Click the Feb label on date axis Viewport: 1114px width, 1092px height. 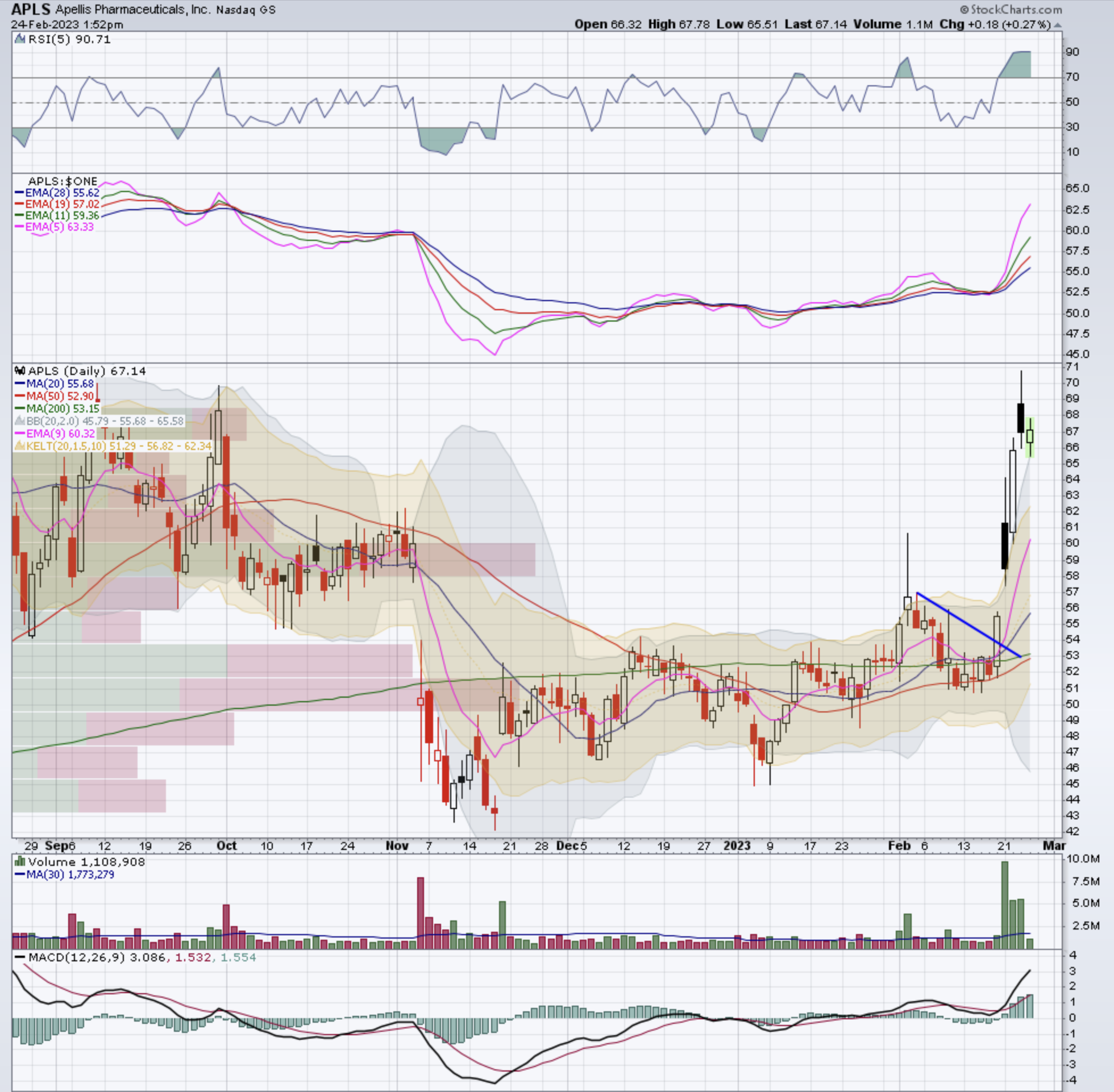899,846
